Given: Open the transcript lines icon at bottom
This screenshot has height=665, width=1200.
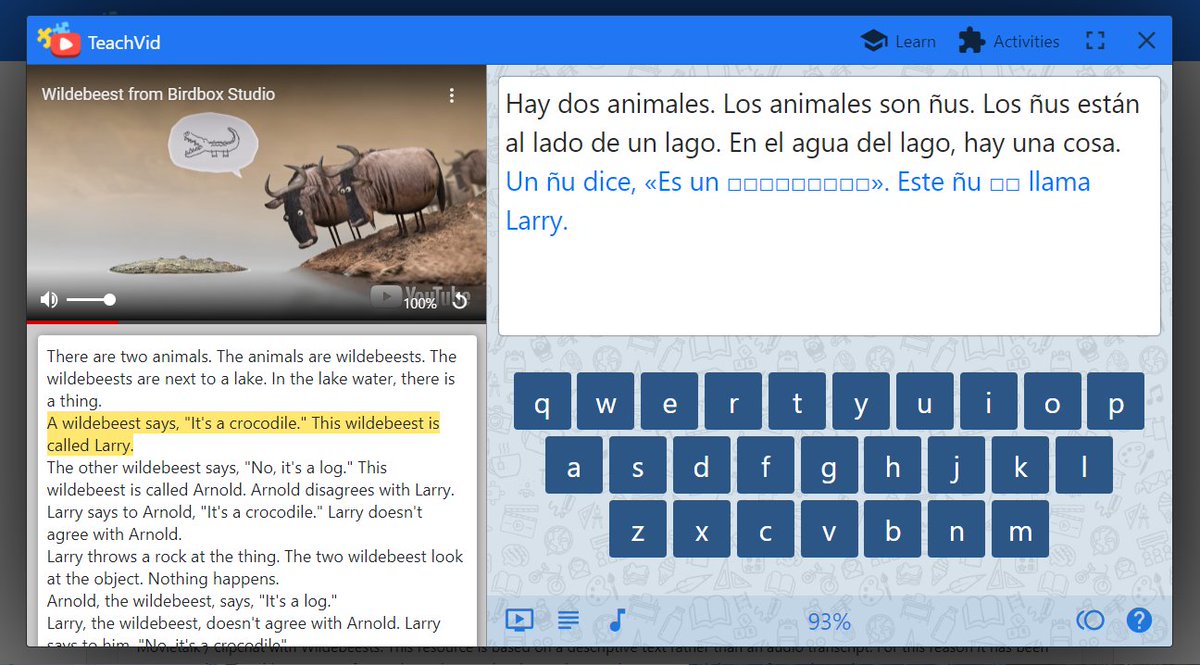Looking at the screenshot, I should click(568, 620).
